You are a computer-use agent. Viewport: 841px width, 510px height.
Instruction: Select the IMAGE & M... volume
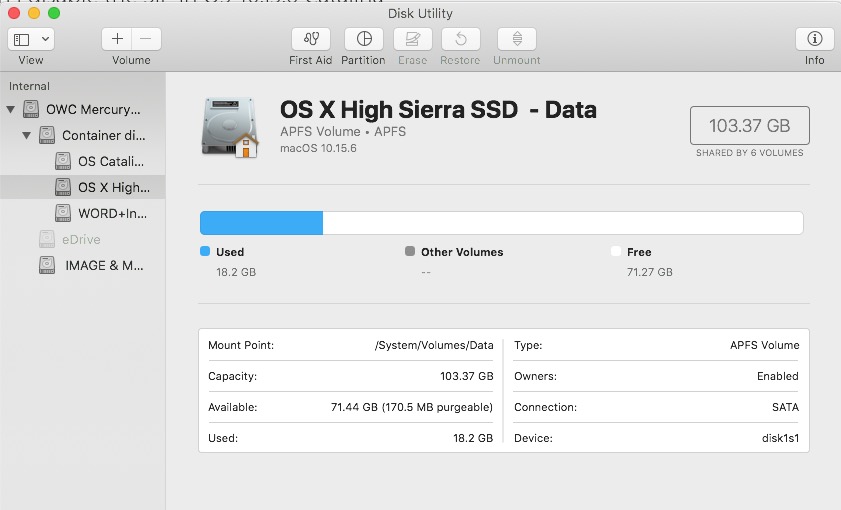(x=83, y=265)
